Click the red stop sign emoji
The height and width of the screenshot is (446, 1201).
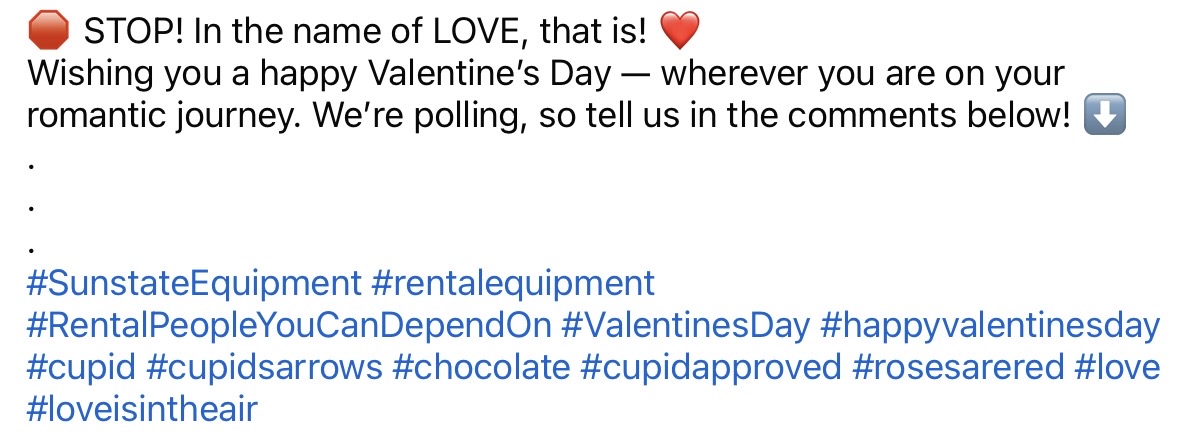tap(50, 34)
